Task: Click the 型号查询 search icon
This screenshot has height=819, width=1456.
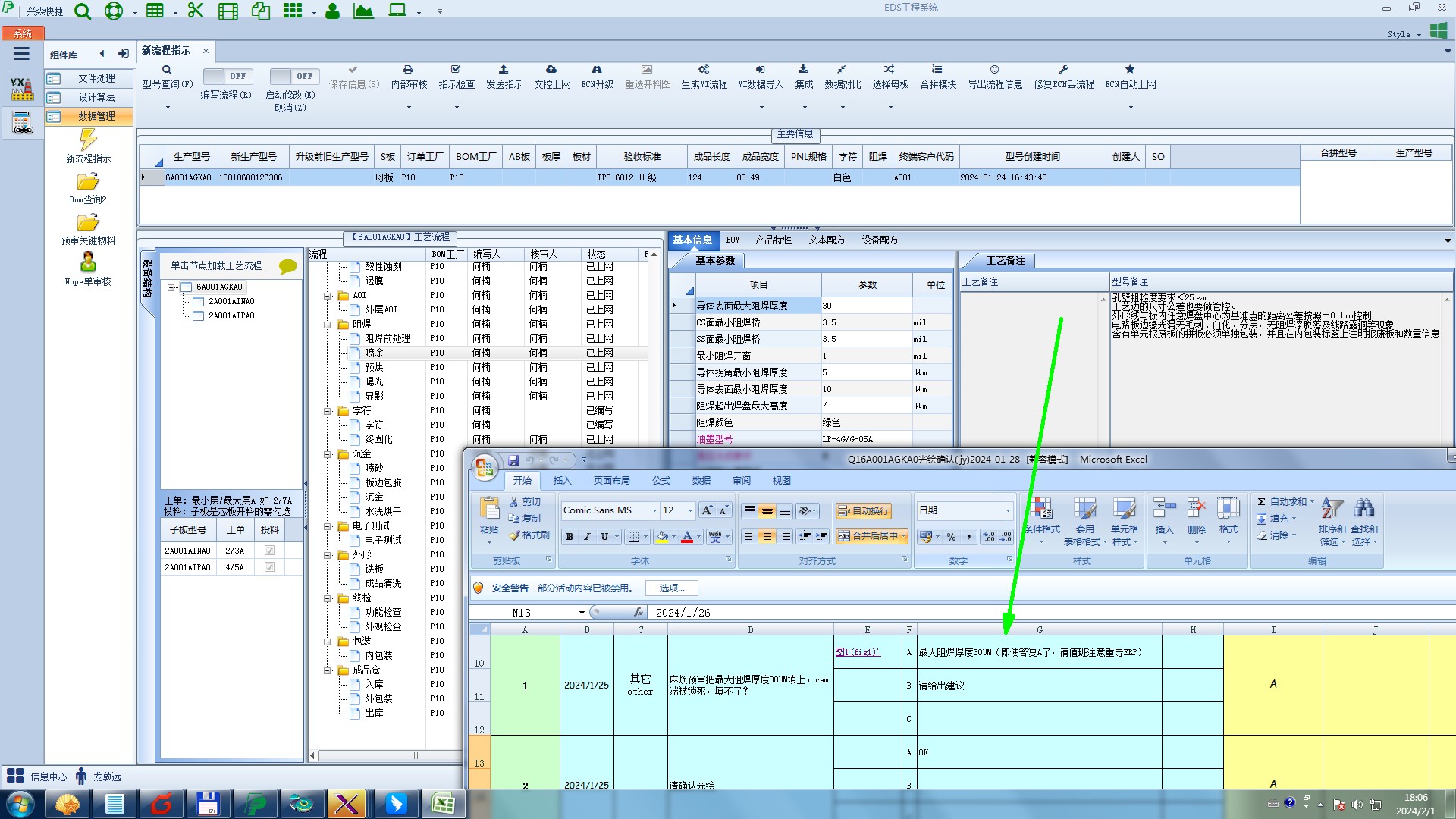Action: (167, 70)
